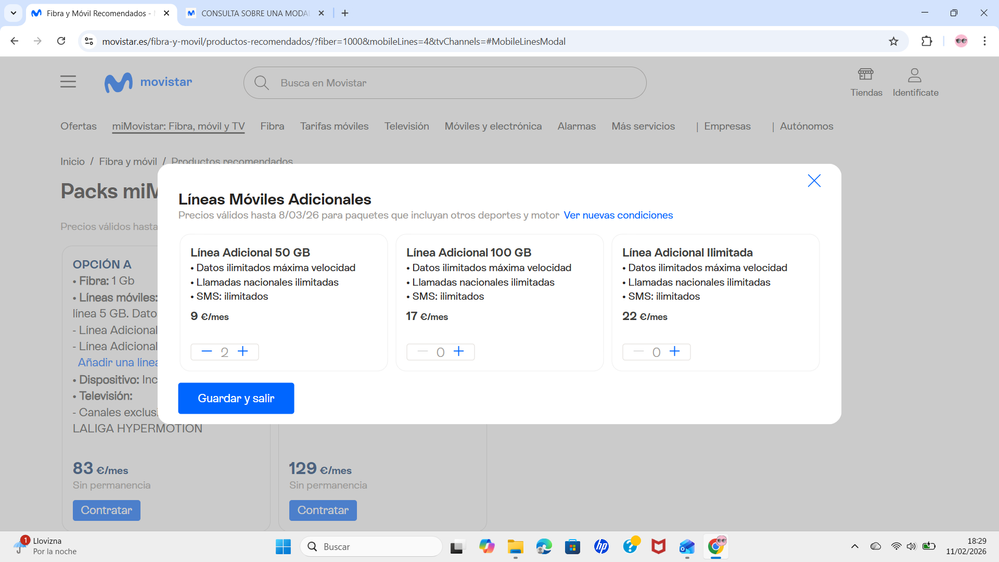The image size is (999, 562).
Task: Click the Movistar logo
Action: pos(148,83)
